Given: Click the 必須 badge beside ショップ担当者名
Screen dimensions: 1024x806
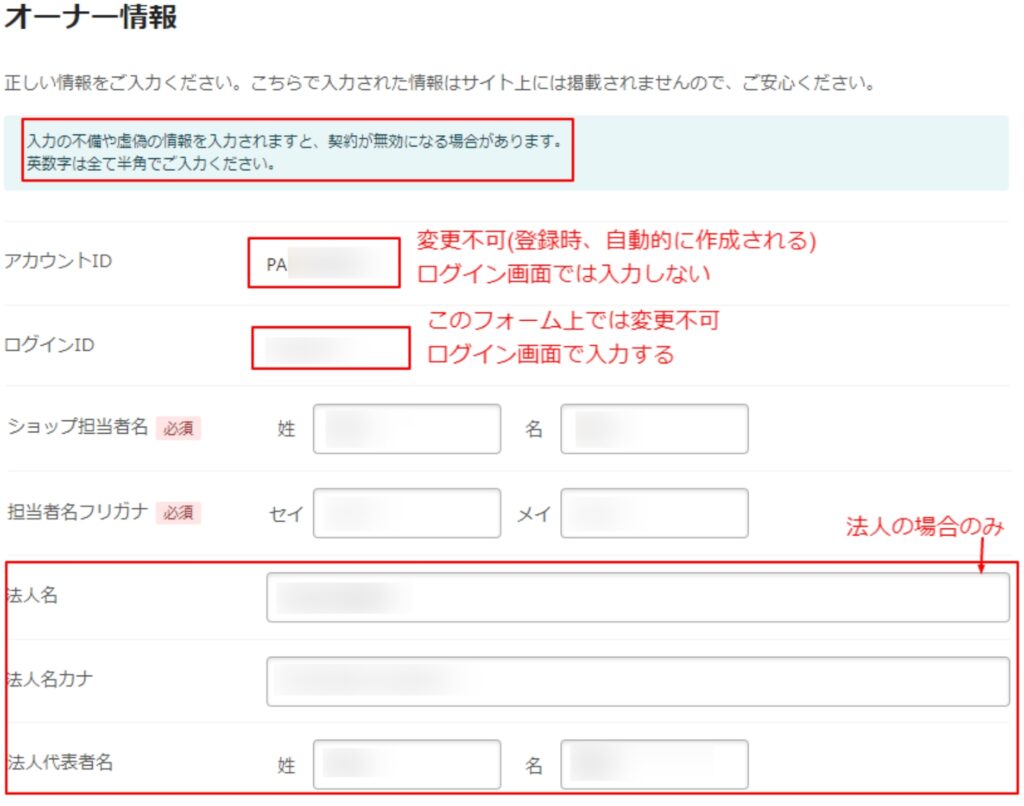Looking at the screenshot, I should 178,429.
